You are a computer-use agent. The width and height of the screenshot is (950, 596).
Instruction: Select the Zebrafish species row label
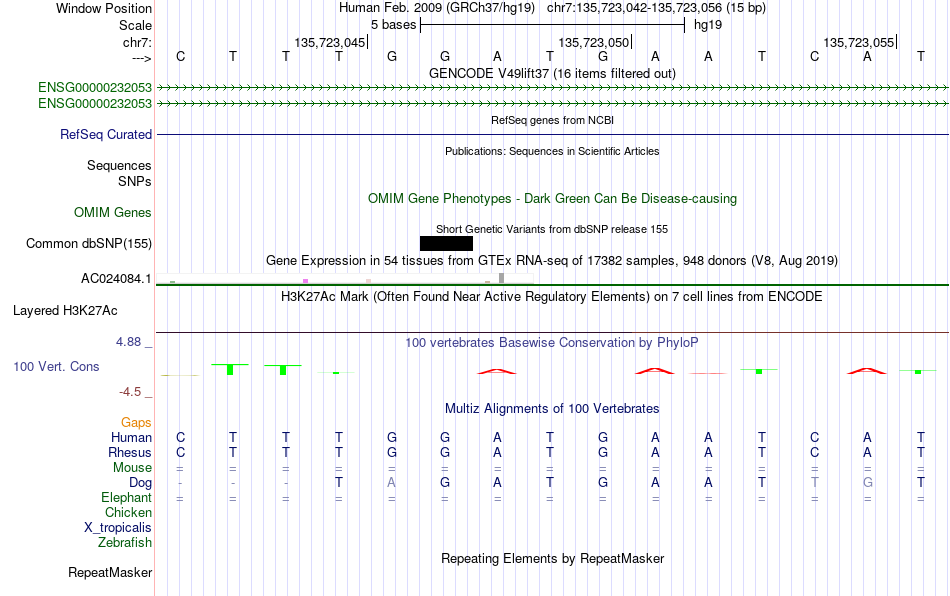pyautogui.click(x=125, y=542)
